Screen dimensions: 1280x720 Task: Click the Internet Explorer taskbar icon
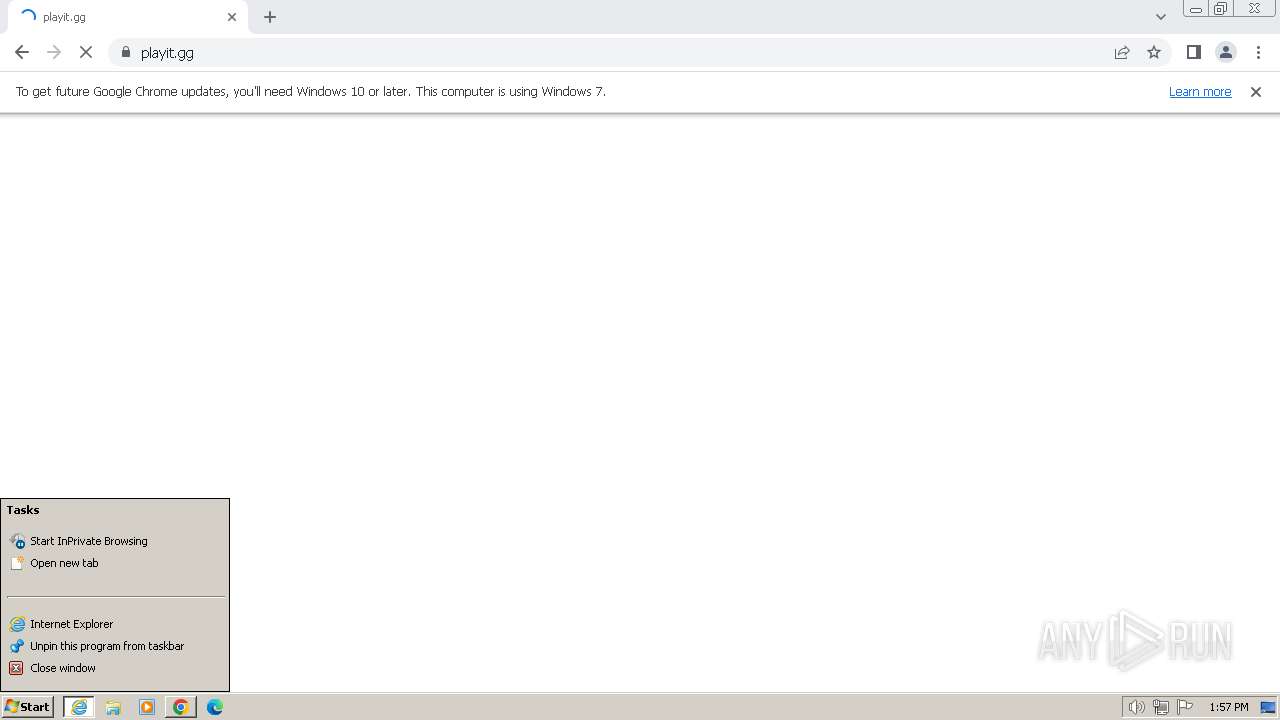point(79,707)
